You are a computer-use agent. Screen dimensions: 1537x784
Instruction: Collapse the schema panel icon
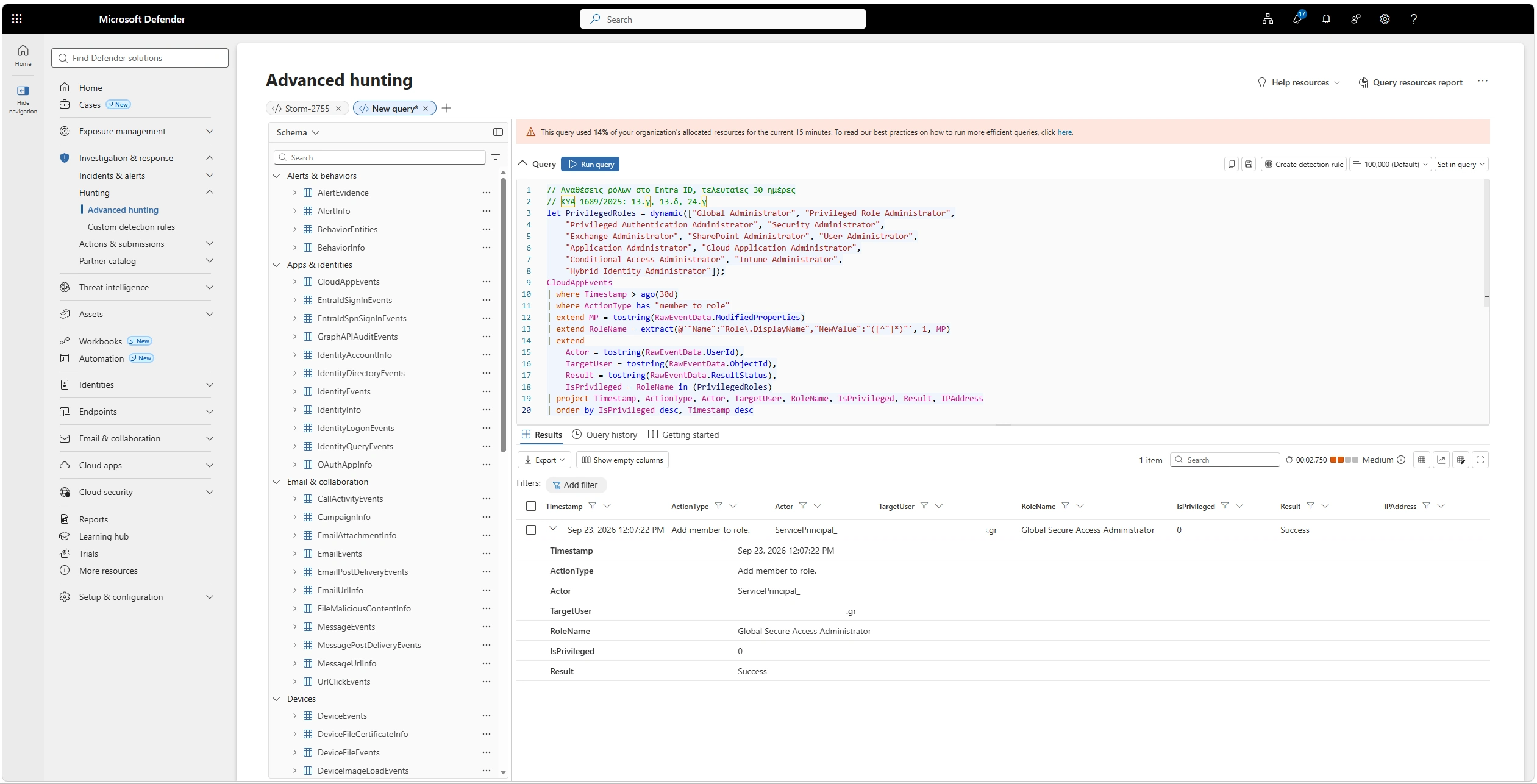tap(497, 132)
